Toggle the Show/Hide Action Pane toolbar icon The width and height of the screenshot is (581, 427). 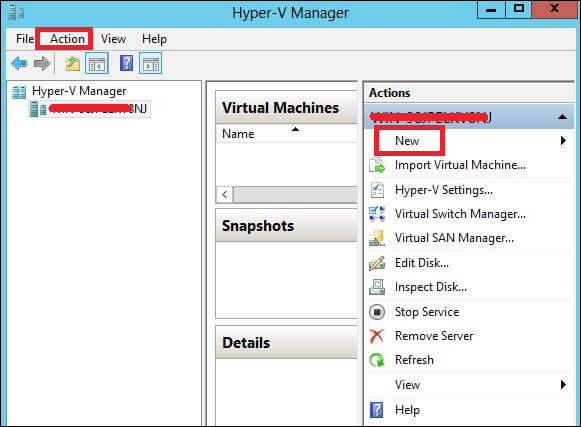pyautogui.click(x=150, y=63)
